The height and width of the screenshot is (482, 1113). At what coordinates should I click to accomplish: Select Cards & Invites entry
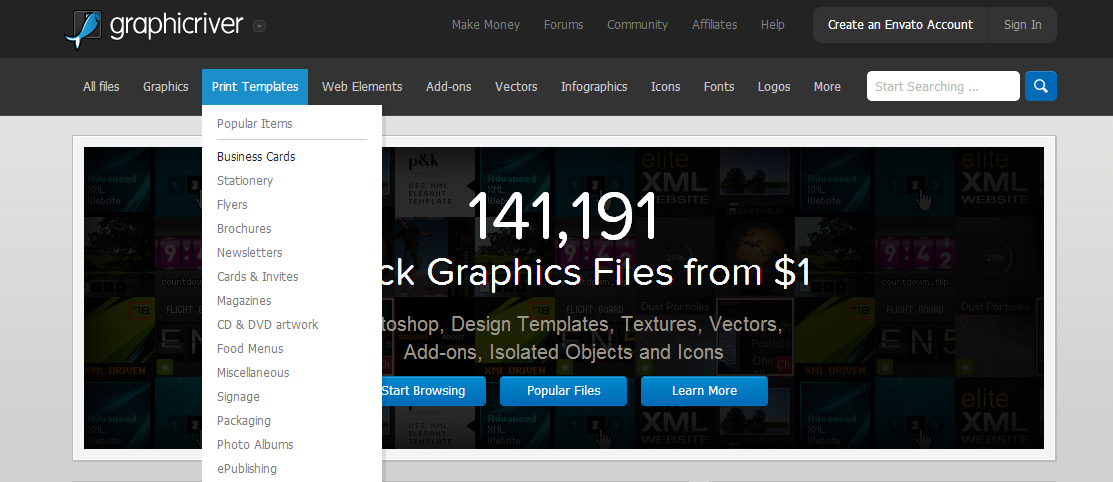point(258,277)
